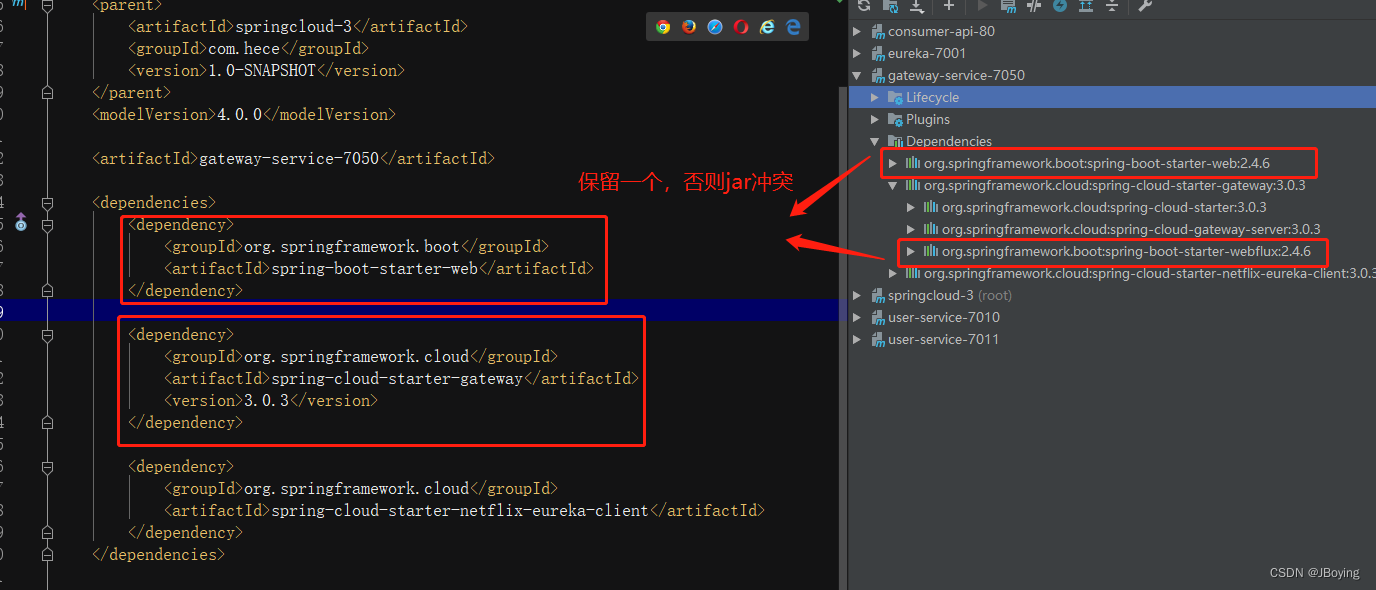Click the Plugins folder icon

tap(896, 119)
